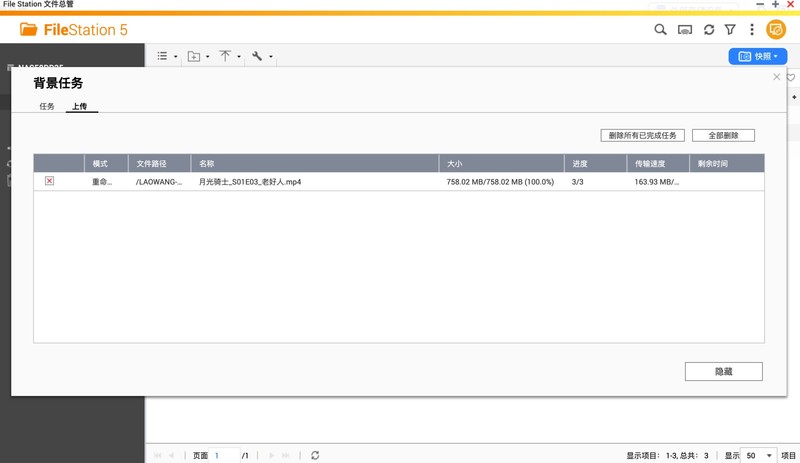Switch to the 任务 tab
The width and height of the screenshot is (800, 463).
[47, 106]
